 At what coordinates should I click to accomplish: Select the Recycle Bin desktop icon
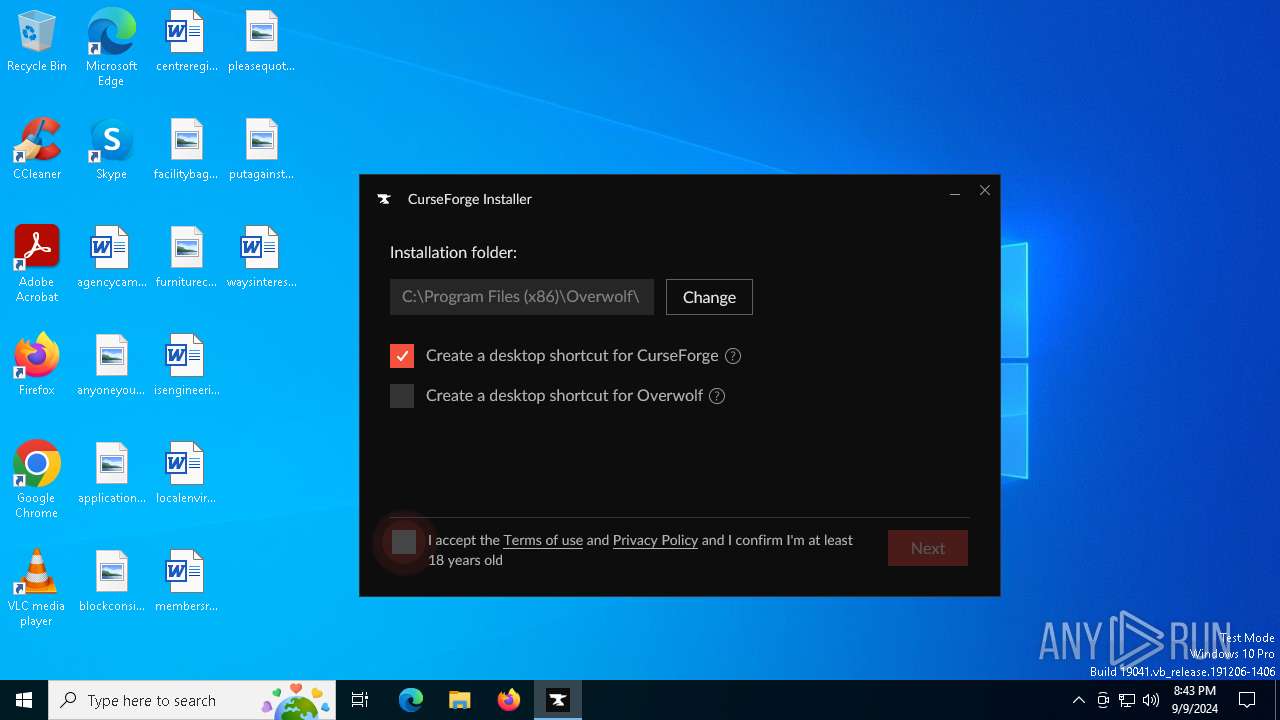[37, 42]
